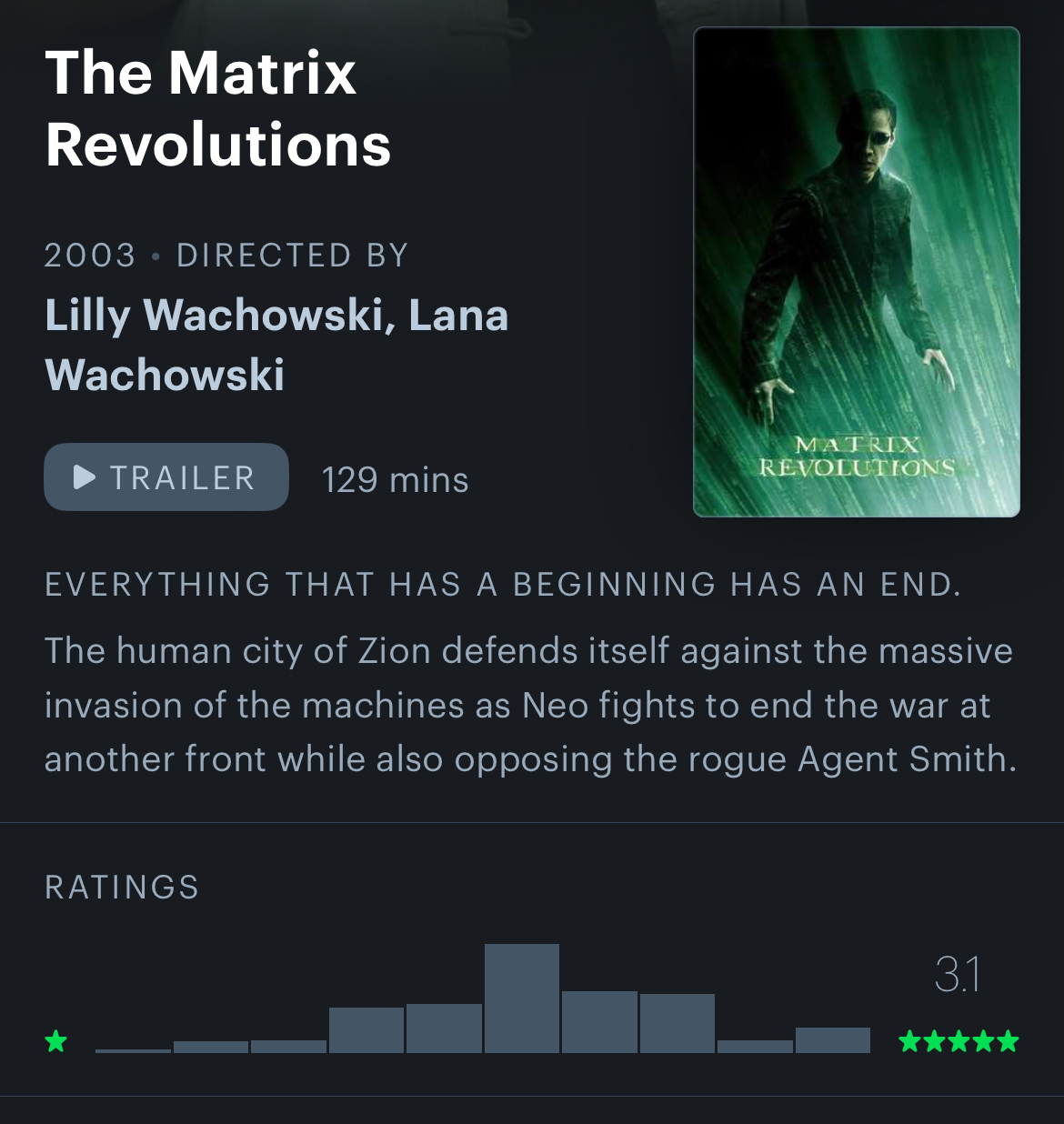Tap the 2003 release year
The image size is (1064, 1124).
point(90,256)
